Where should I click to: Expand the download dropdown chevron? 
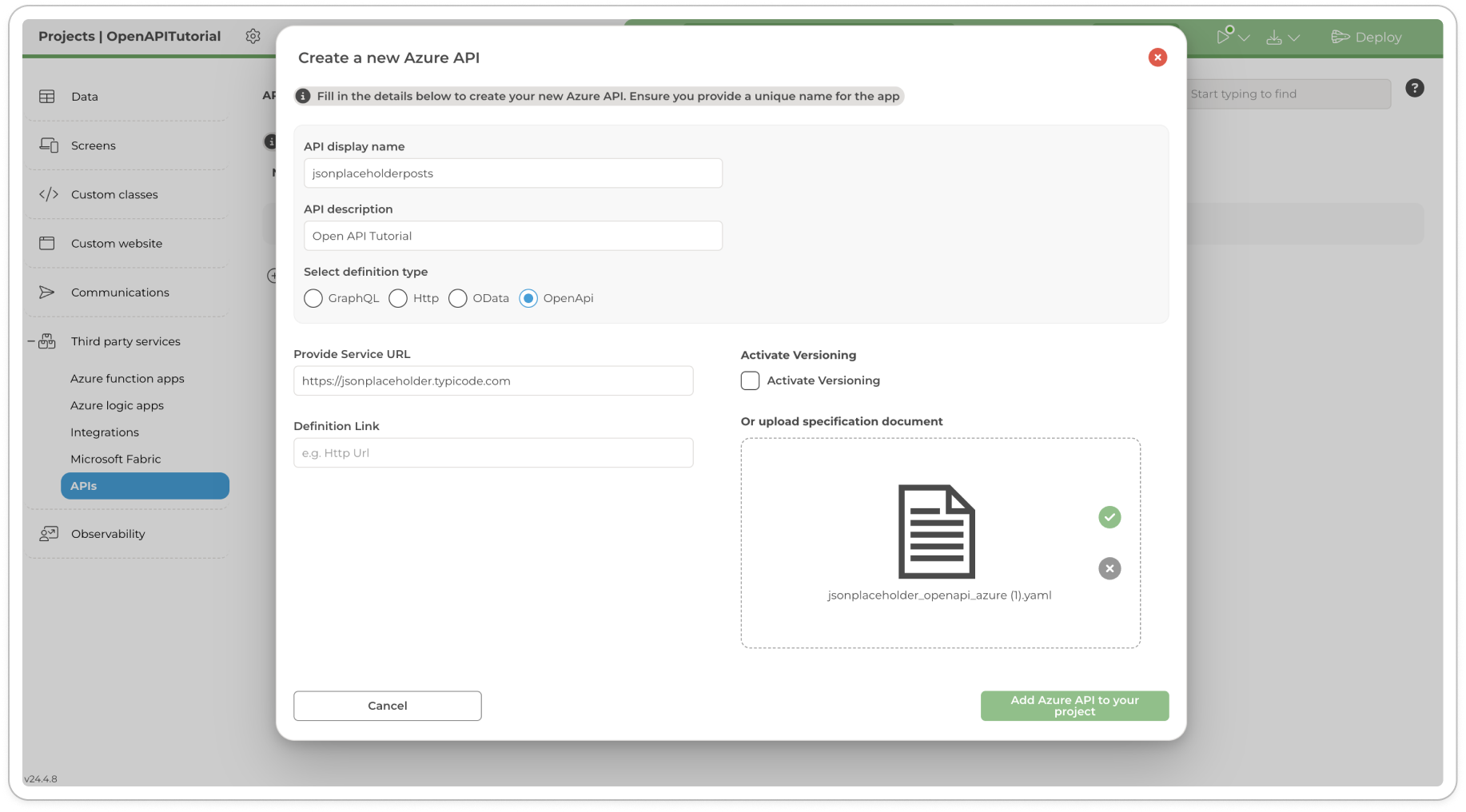point(1293,38)
